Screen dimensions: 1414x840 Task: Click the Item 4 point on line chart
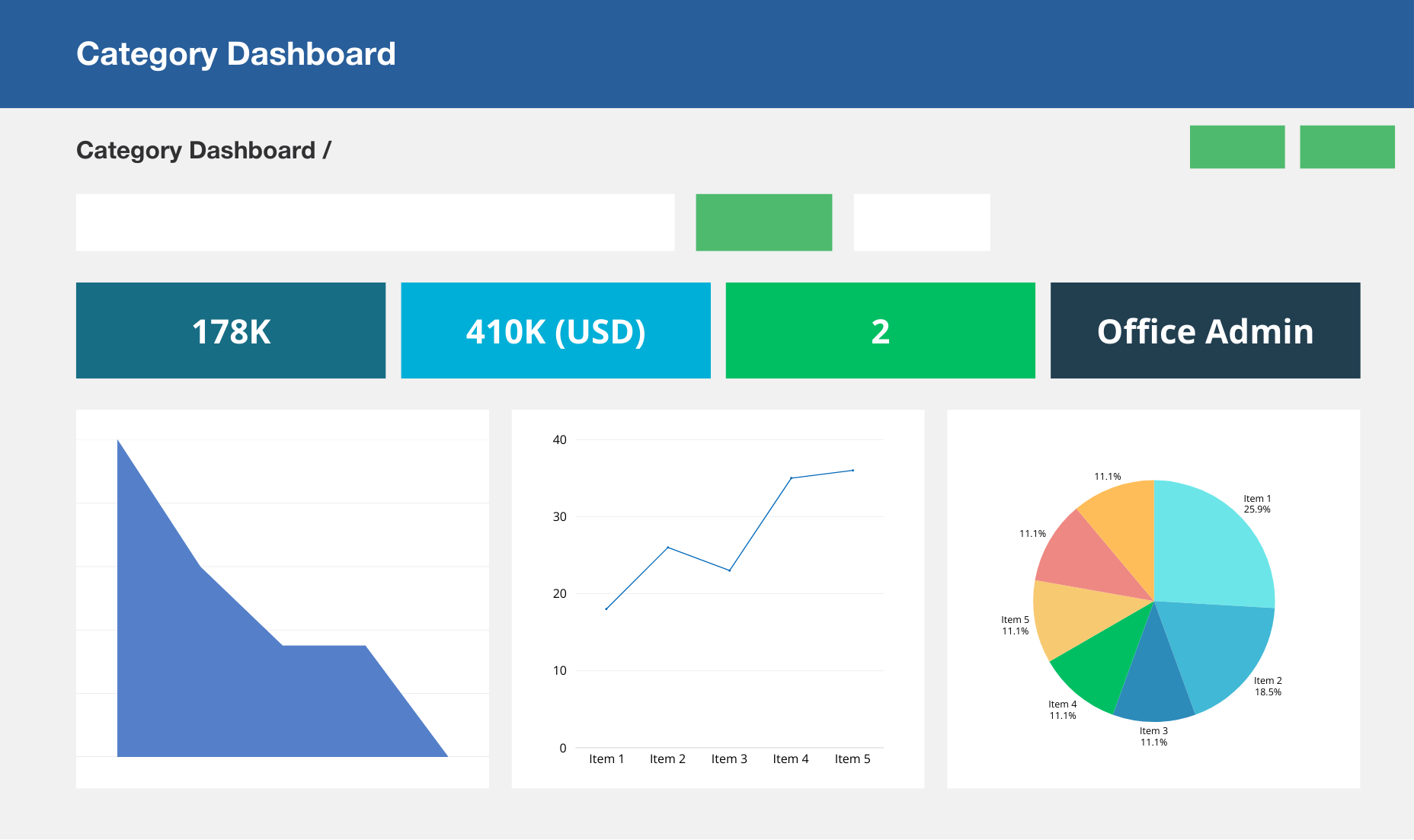[x=792, y=478]
